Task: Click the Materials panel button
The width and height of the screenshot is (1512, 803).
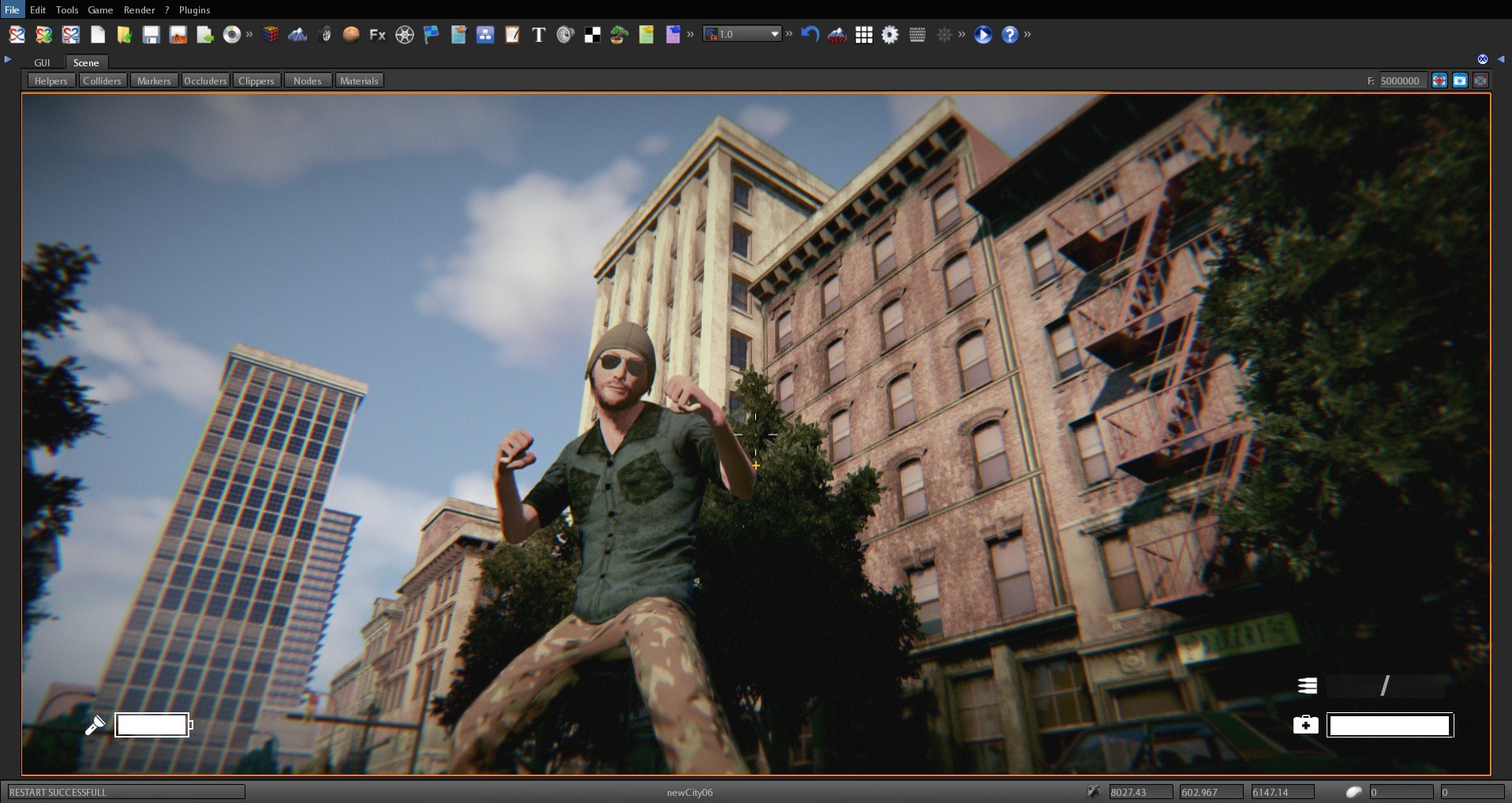Action: (359, 80)
